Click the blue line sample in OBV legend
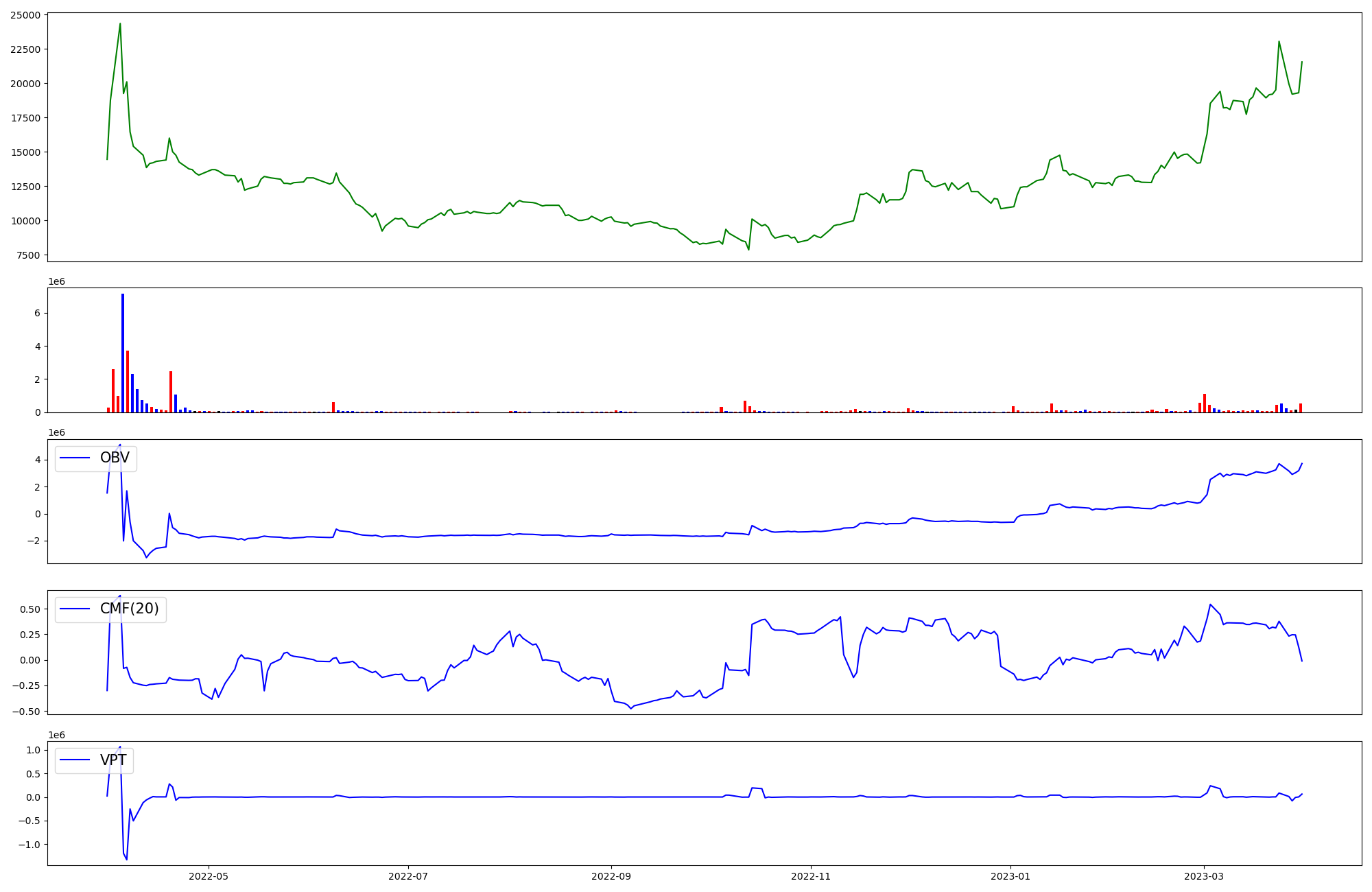 [75, 458]
